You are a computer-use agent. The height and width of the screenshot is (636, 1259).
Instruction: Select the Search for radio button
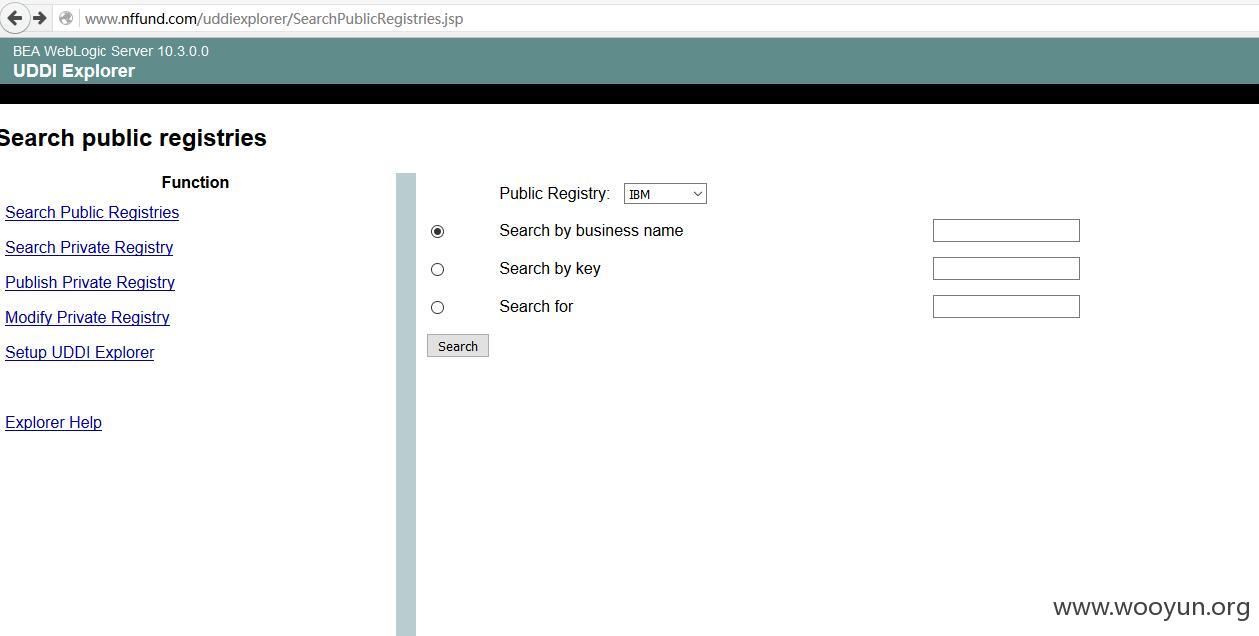(x=437, y=307)
